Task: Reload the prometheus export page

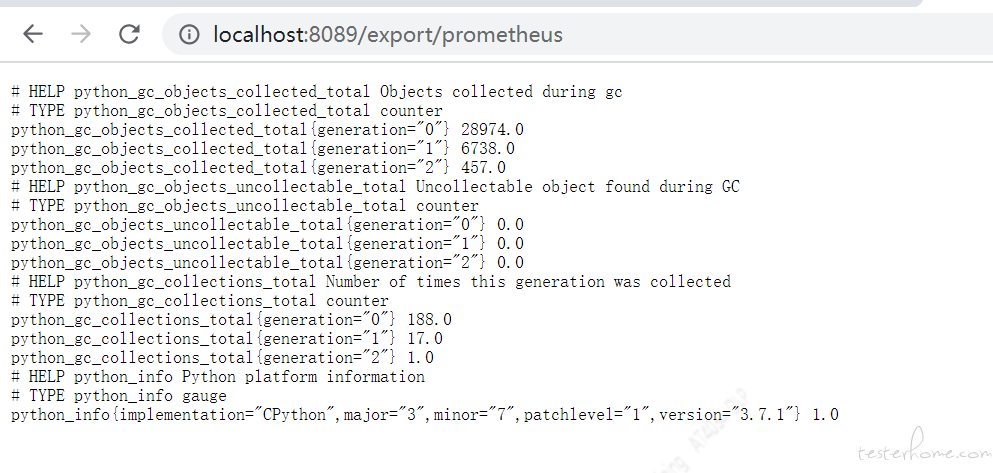Action: 129,34
